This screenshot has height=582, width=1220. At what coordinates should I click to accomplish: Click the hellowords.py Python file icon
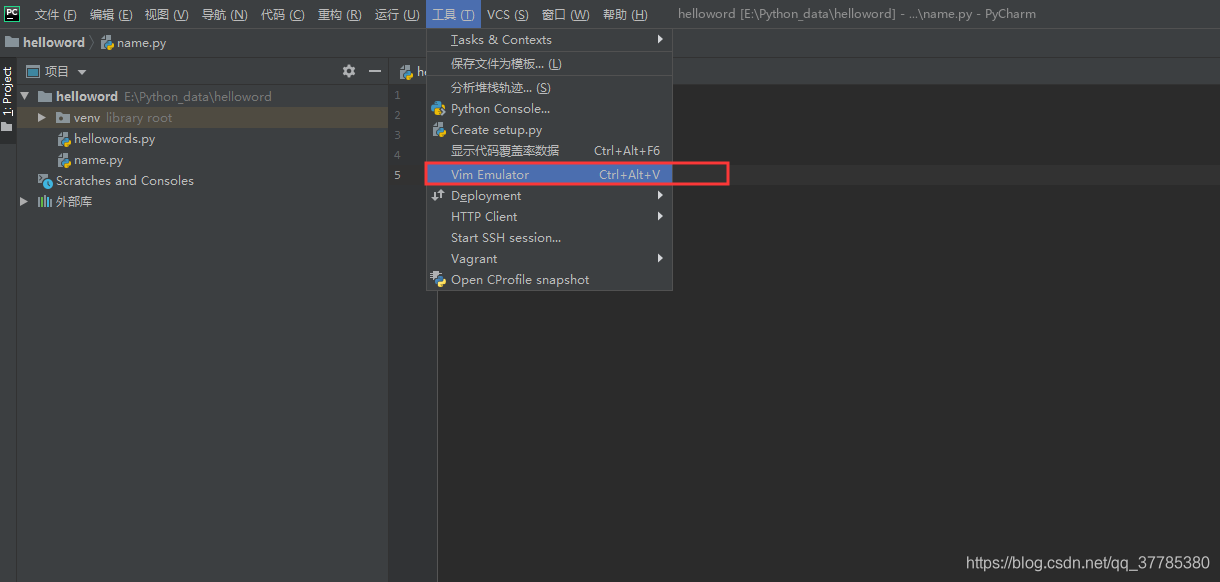point(64,139)
